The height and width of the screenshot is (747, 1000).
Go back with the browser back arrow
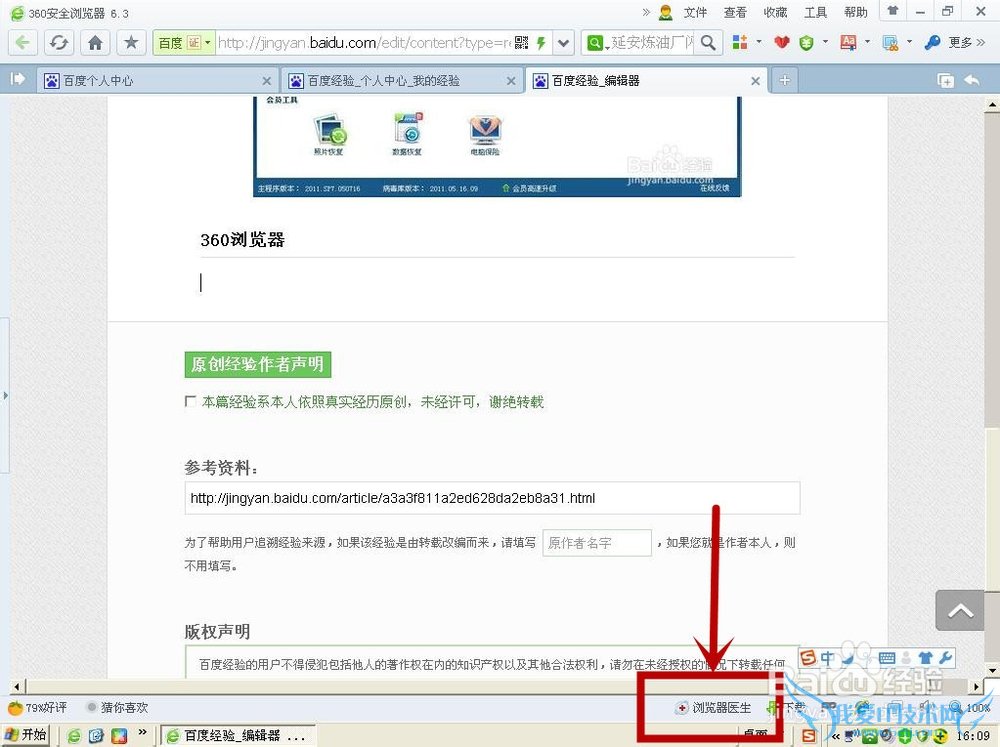[x=23, y=43]
